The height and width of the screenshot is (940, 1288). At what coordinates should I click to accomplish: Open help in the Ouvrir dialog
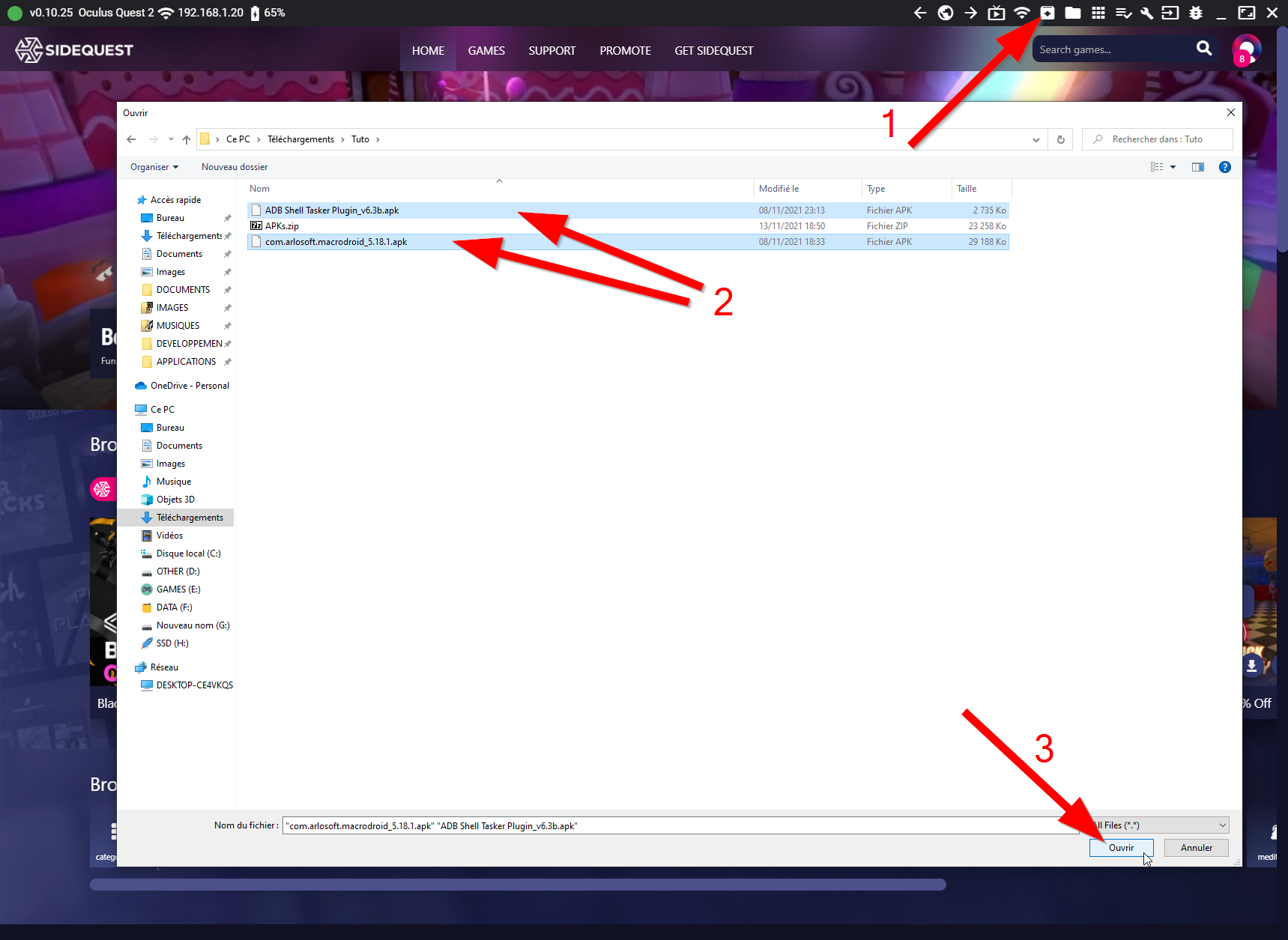1225,167
